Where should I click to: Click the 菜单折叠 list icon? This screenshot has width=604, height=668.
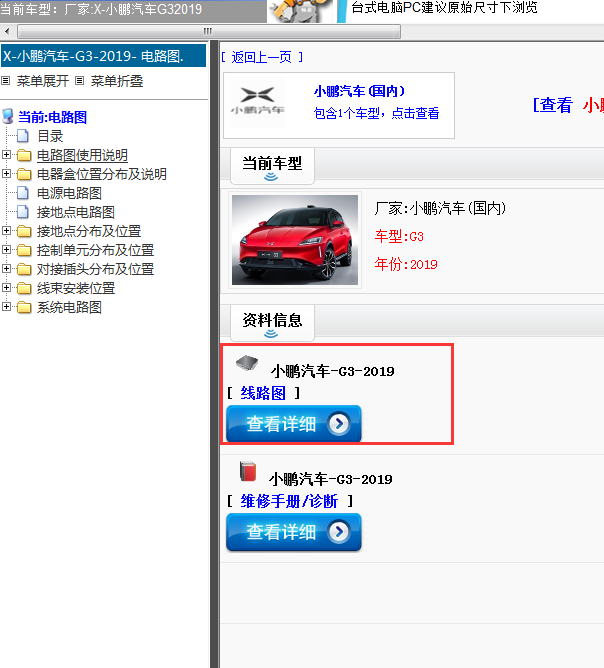point(80,81)
